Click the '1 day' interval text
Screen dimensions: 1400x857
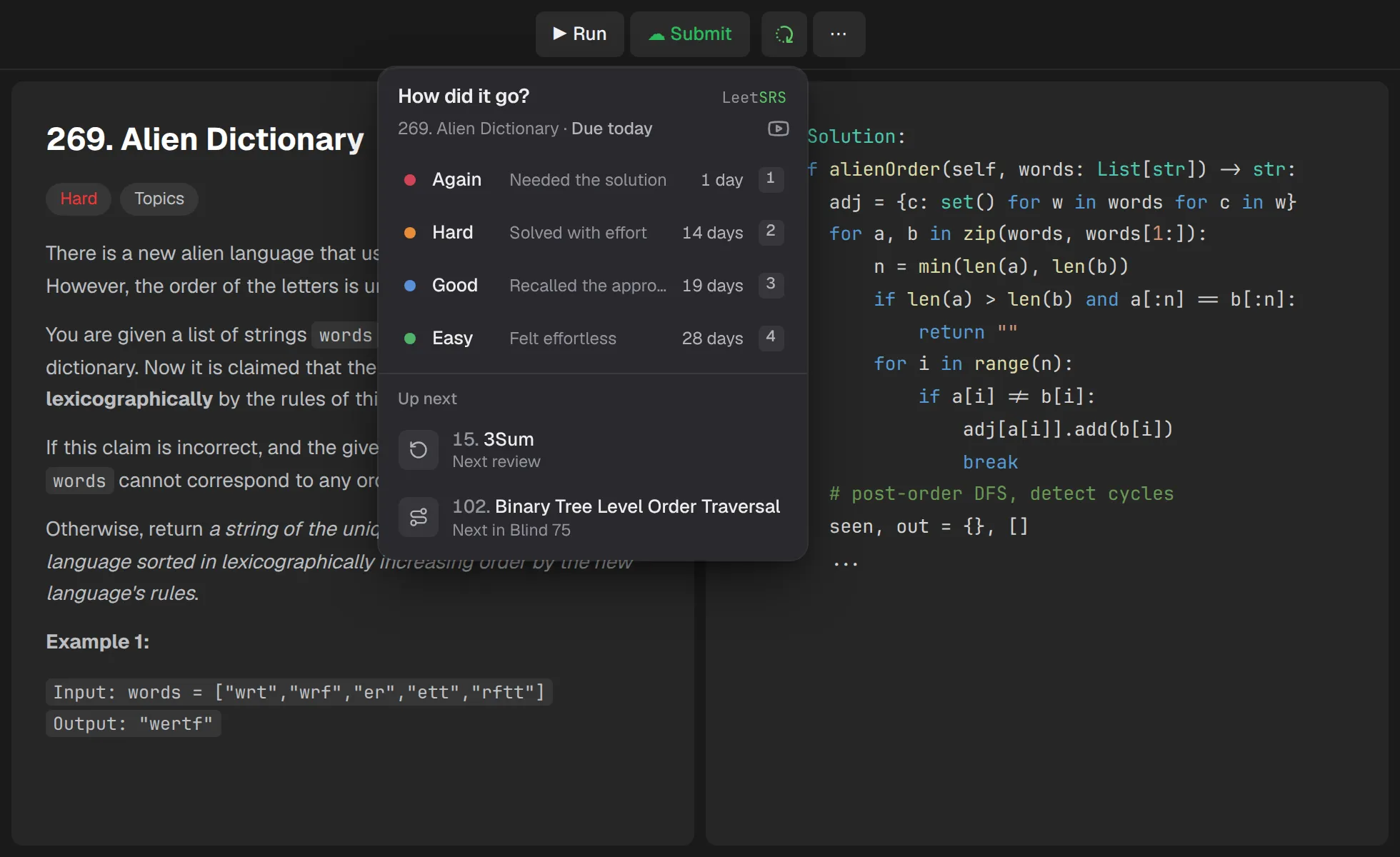721,180
